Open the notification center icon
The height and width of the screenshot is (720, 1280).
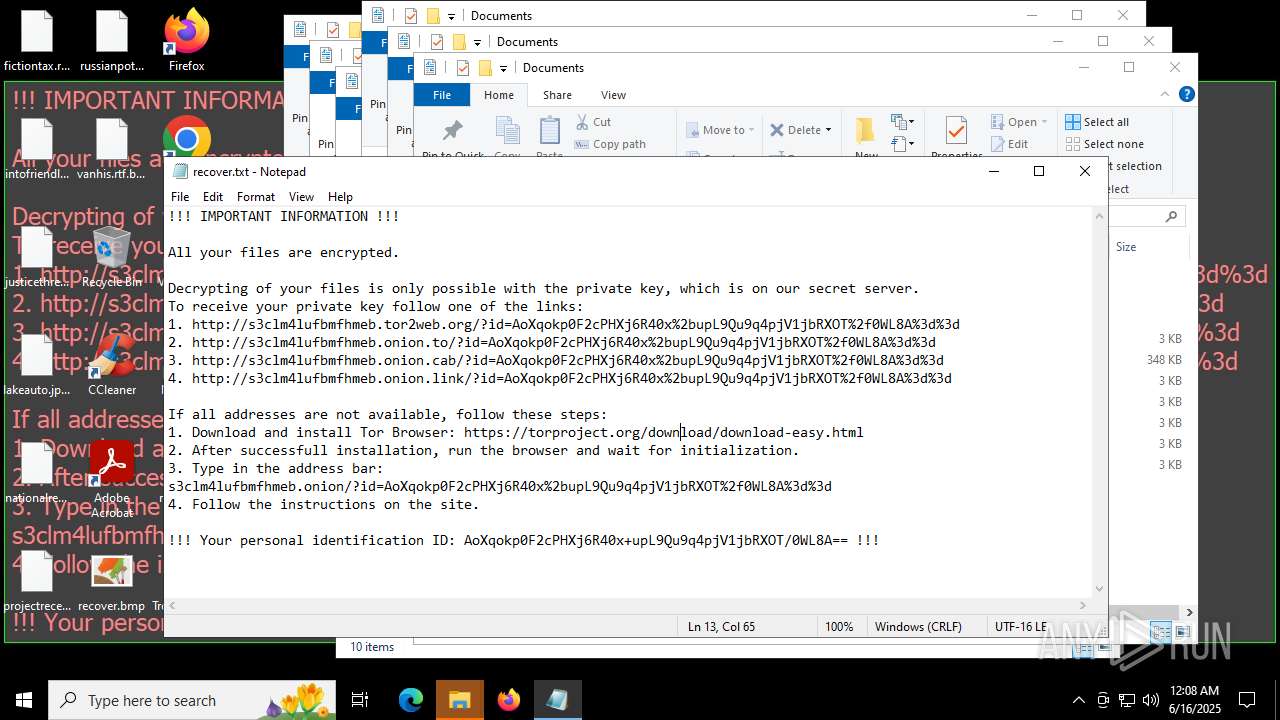coord(1247,700)
